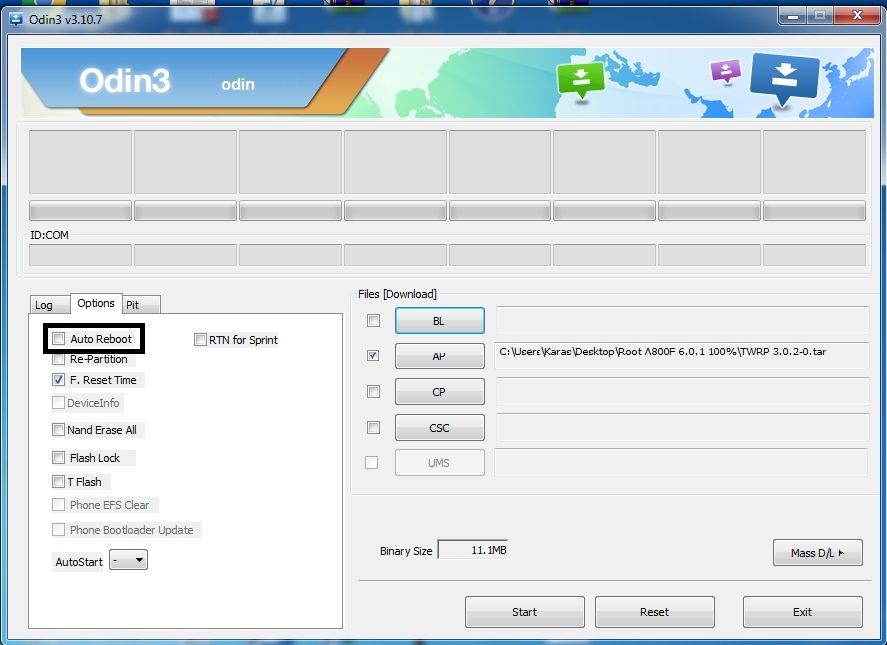887x645 pixels.
Task: Click the CSC file path field
Action: (x=682, y=427)
